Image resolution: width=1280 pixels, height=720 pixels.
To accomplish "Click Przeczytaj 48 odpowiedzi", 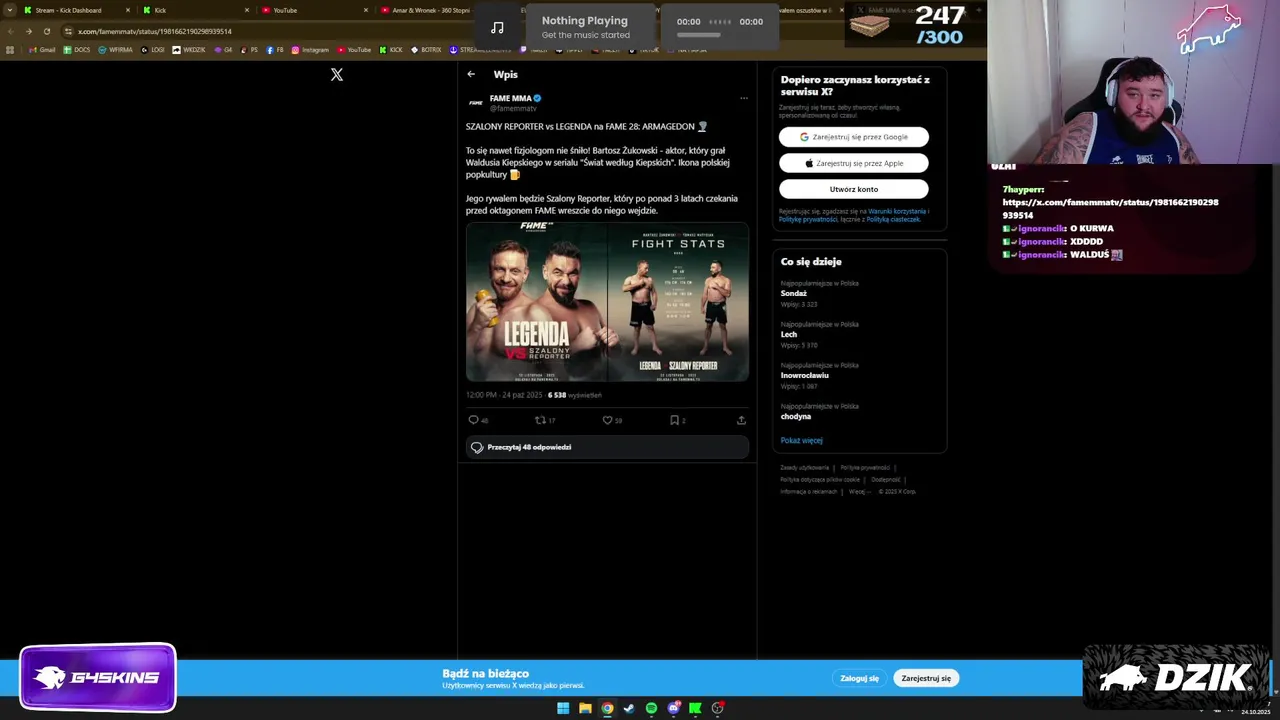I will pos(607,447).
